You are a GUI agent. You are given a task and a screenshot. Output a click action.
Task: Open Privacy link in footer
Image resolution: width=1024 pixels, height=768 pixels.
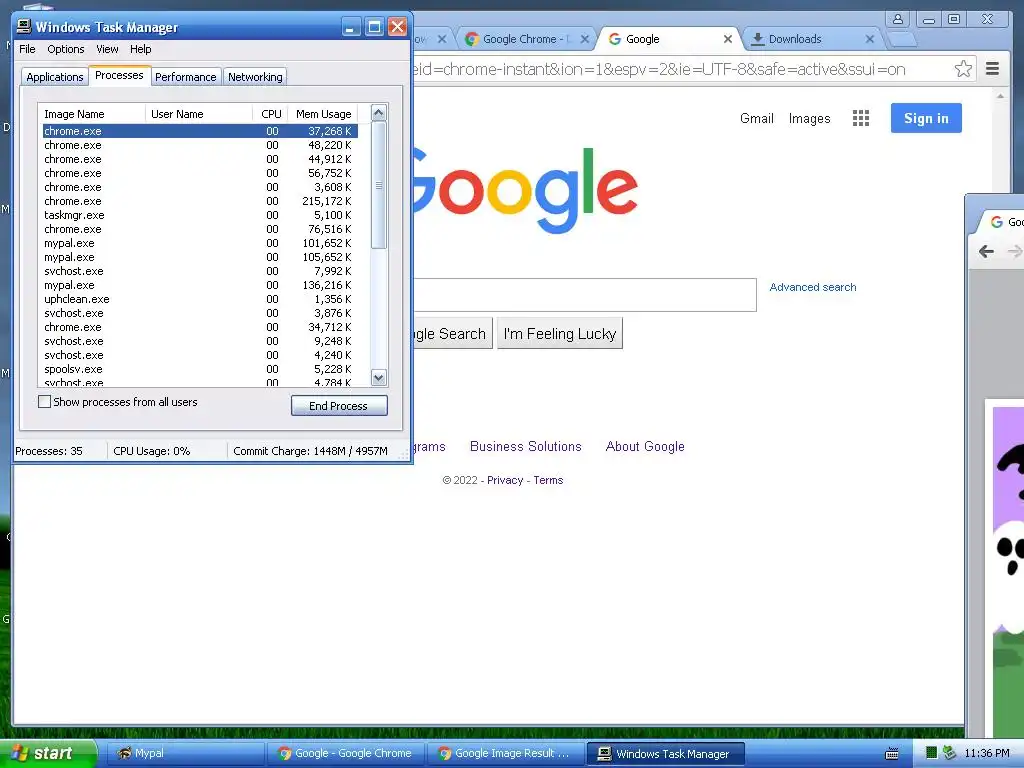click(x=505, y=480)
